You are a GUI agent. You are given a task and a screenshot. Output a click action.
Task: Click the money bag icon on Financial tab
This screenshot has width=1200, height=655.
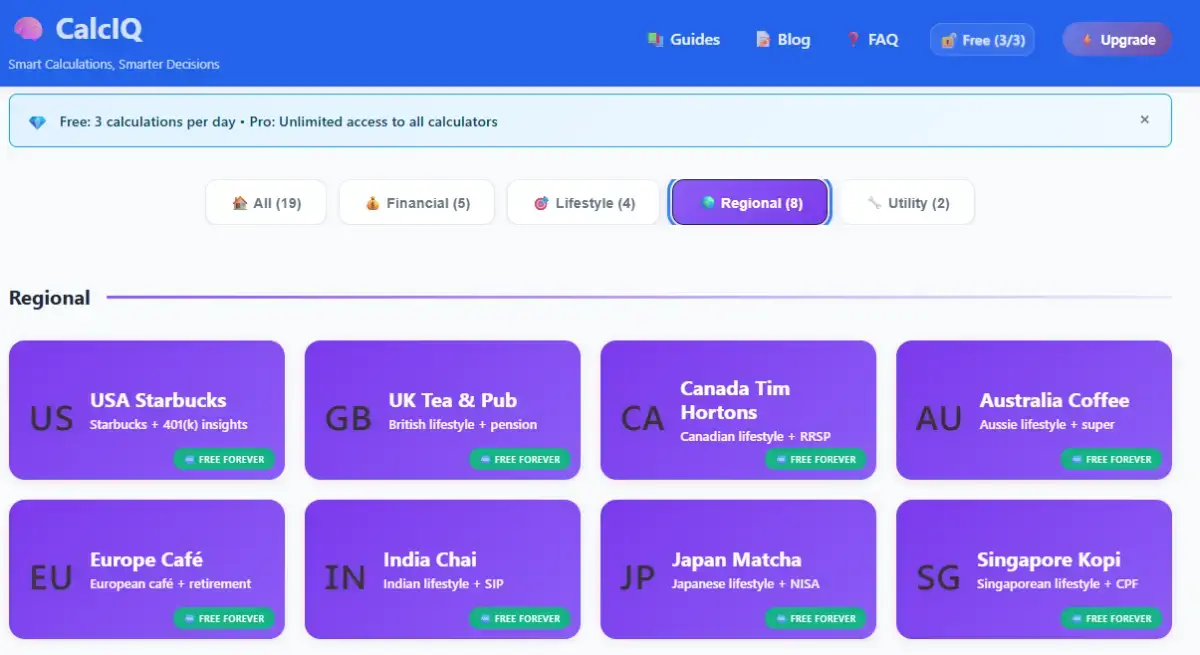(373, 203)
